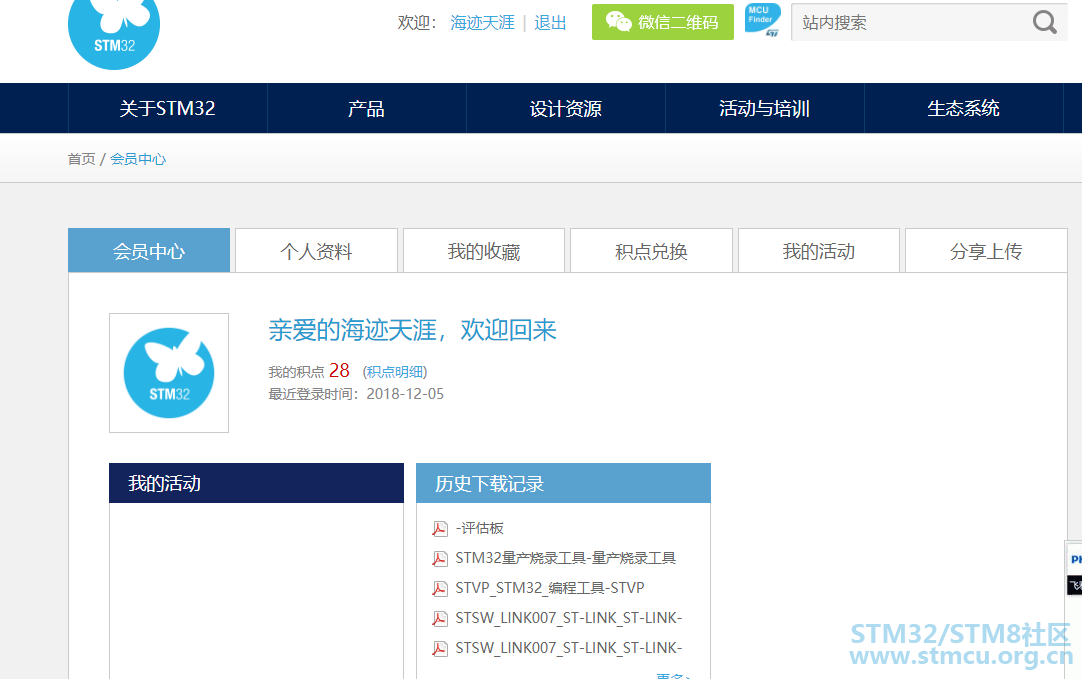Go to 首页 in breadcrumb
1082x679 pixels.
[x=81, y=159]
